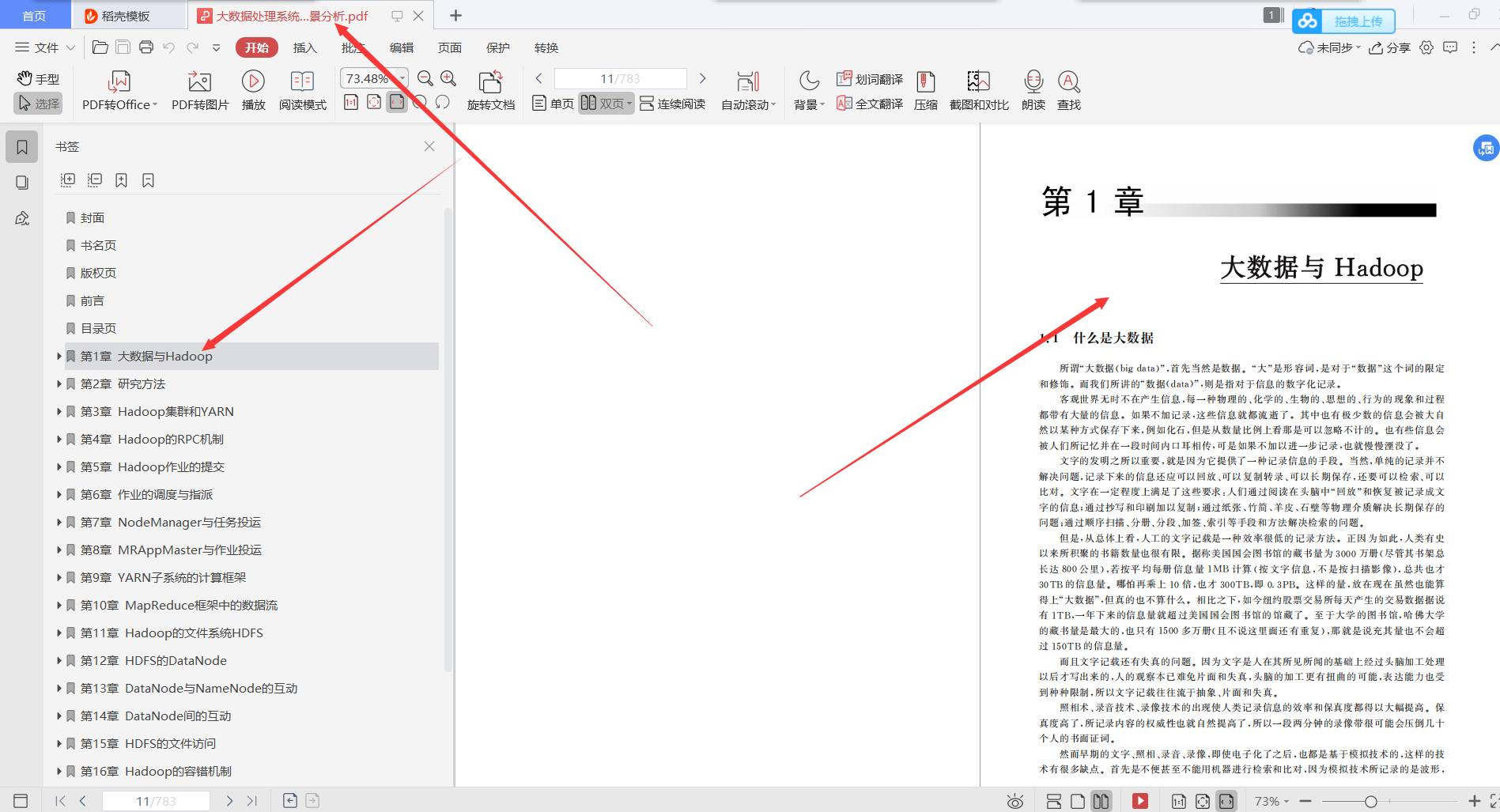Expand 第5章 Hadoop作业的提交 bookmark
This screenshot has height=812, width=1500.
point(59,467)
